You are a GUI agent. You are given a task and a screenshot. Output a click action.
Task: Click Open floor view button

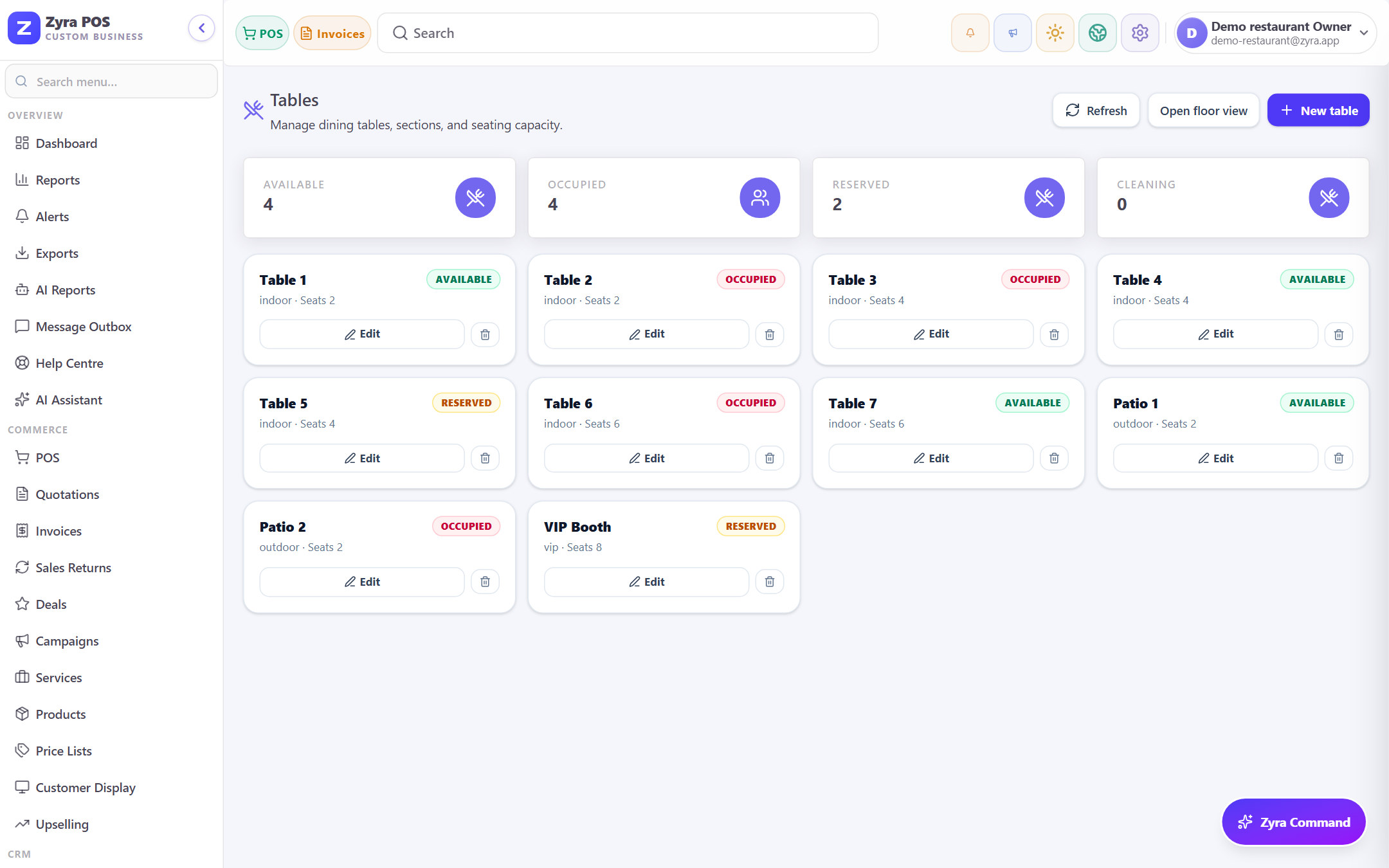point(1203,111)
